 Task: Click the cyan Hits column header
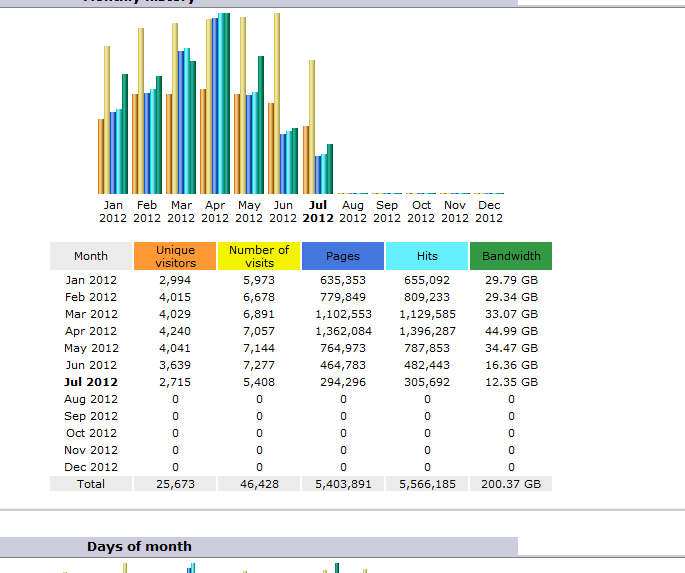click(x=427, y=256)
